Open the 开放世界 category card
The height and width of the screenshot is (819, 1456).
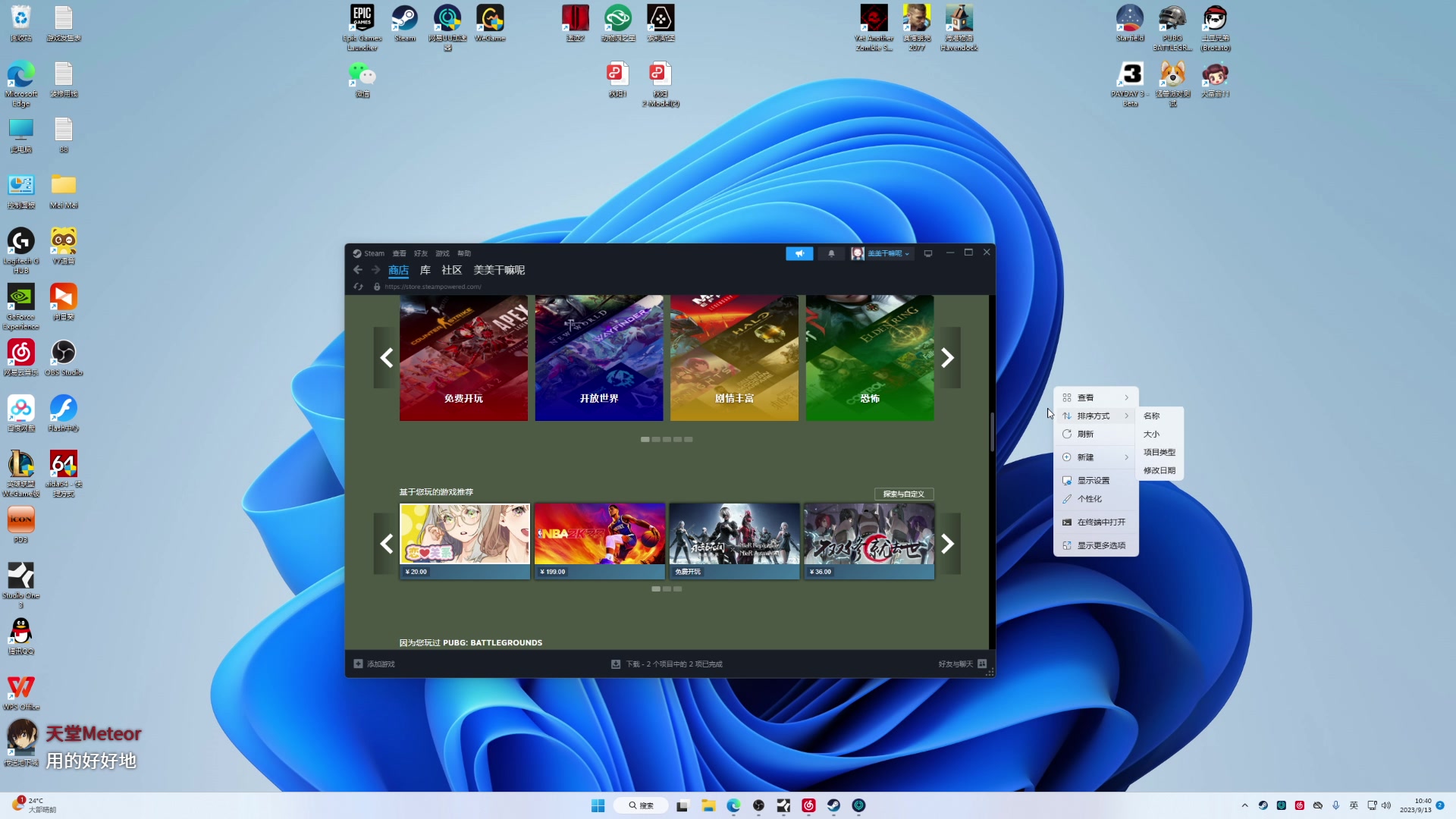click(x=599, y=358)
